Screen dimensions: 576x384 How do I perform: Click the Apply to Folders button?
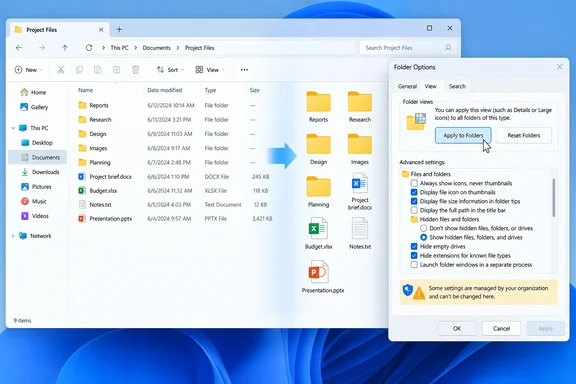click(463, 136)
